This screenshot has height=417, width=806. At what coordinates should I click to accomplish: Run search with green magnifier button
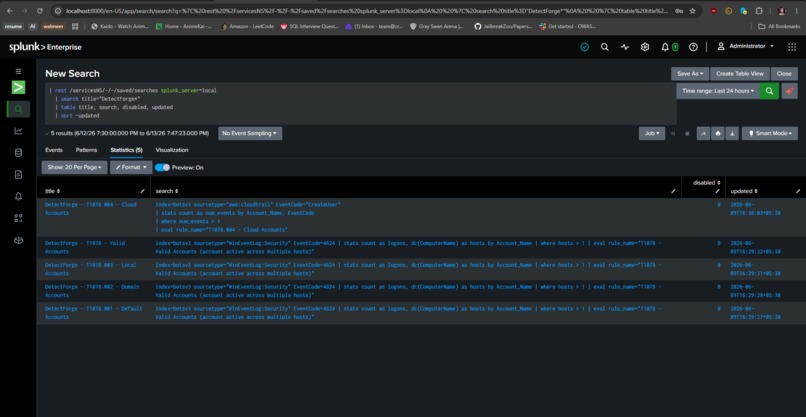[x=769, y=91]
